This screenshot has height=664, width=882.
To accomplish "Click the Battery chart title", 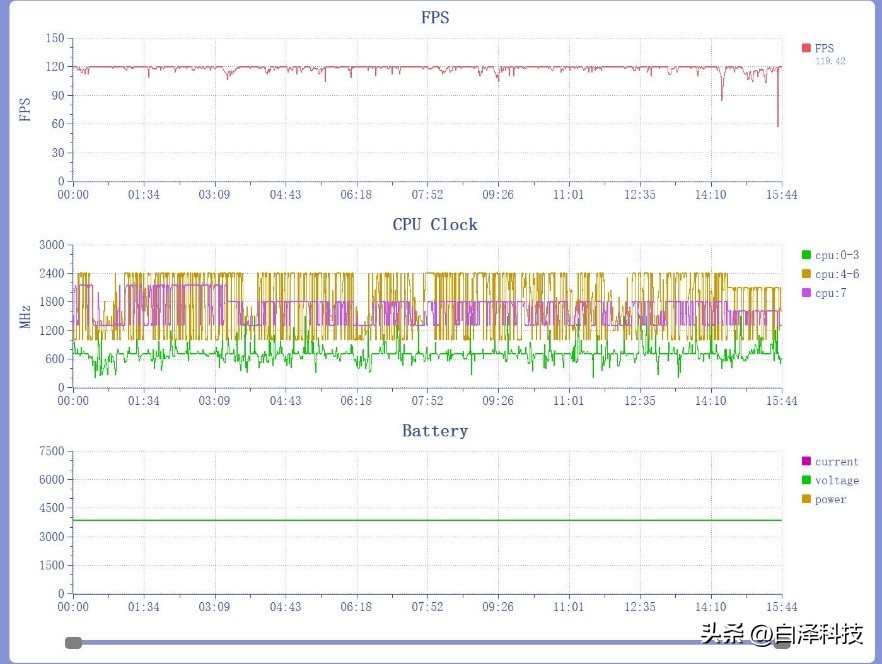I will pos(435,430).
